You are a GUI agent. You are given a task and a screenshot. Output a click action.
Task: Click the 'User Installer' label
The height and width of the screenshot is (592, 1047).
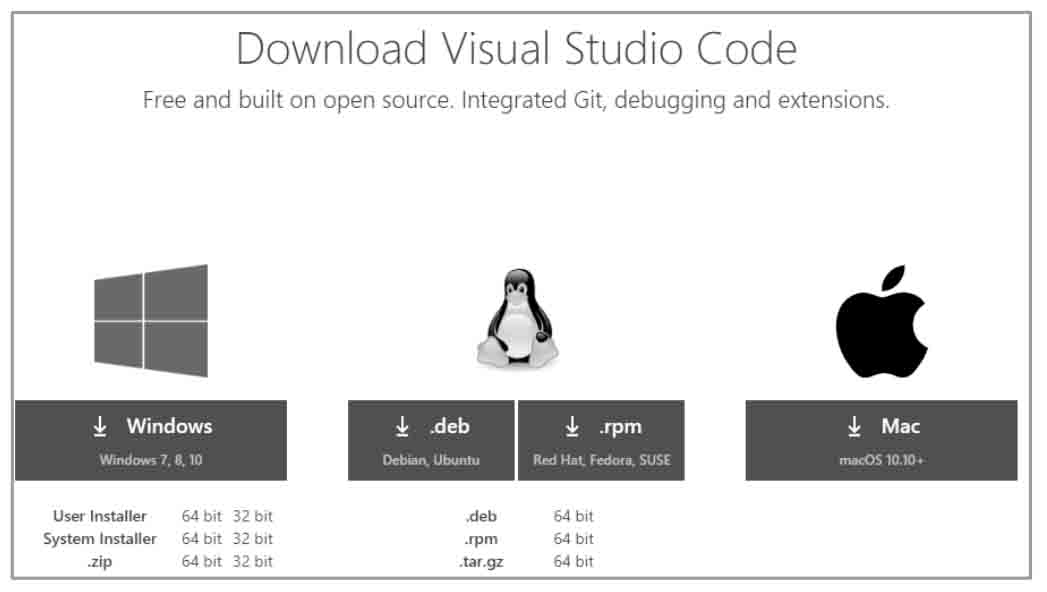[x=99, y=516]
